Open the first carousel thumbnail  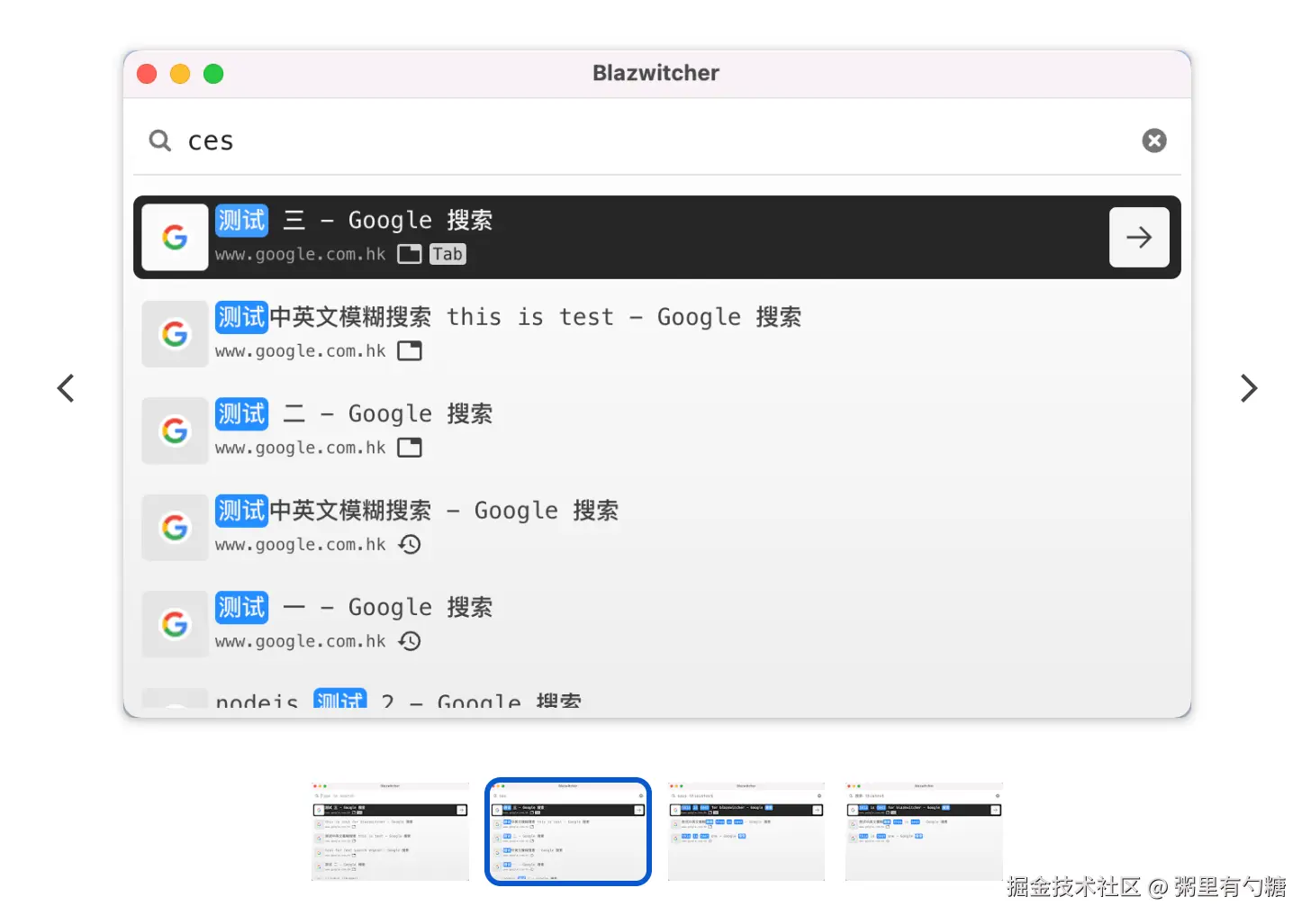(x=390, y=831)
